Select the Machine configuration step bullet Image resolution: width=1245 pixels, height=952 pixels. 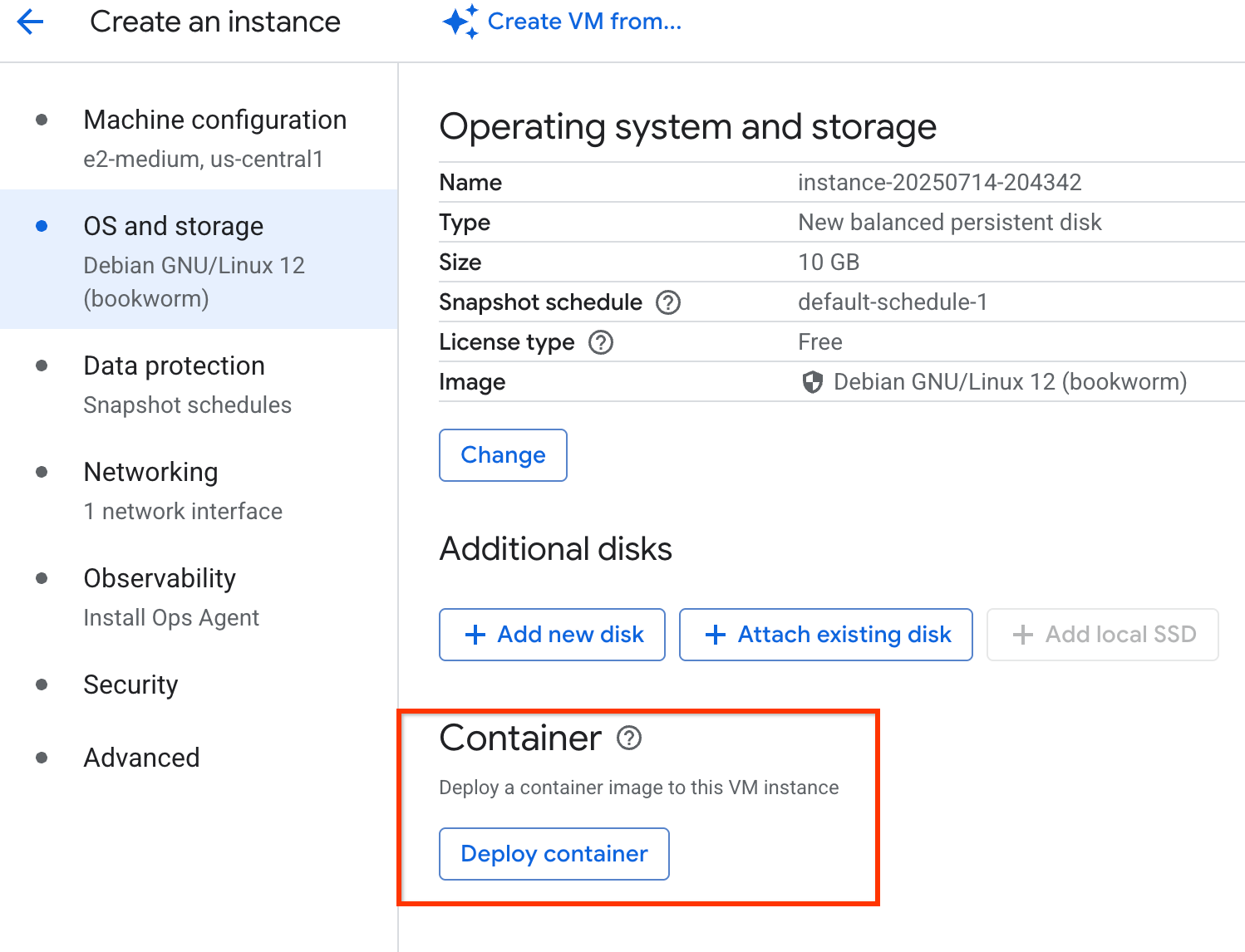pos(42,120)
